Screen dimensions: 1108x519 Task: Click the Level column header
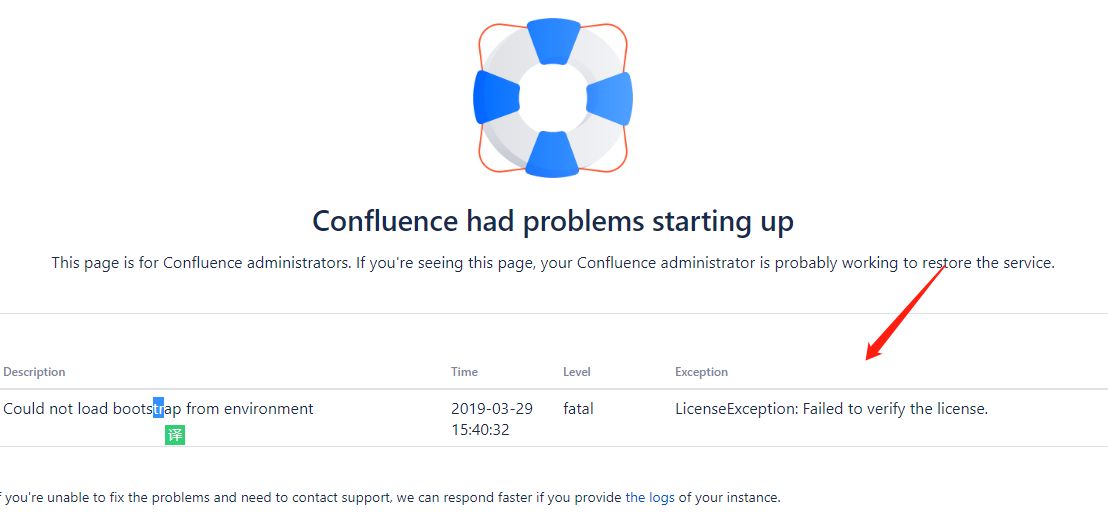577,372
